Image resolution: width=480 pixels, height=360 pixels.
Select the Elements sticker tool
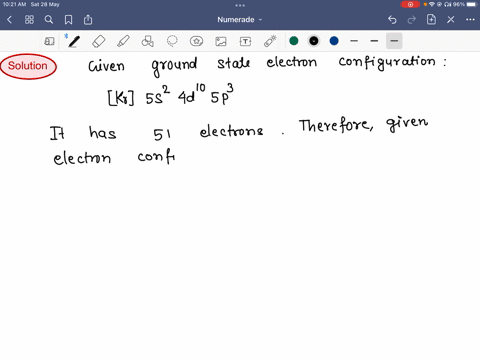click(196, 41)
